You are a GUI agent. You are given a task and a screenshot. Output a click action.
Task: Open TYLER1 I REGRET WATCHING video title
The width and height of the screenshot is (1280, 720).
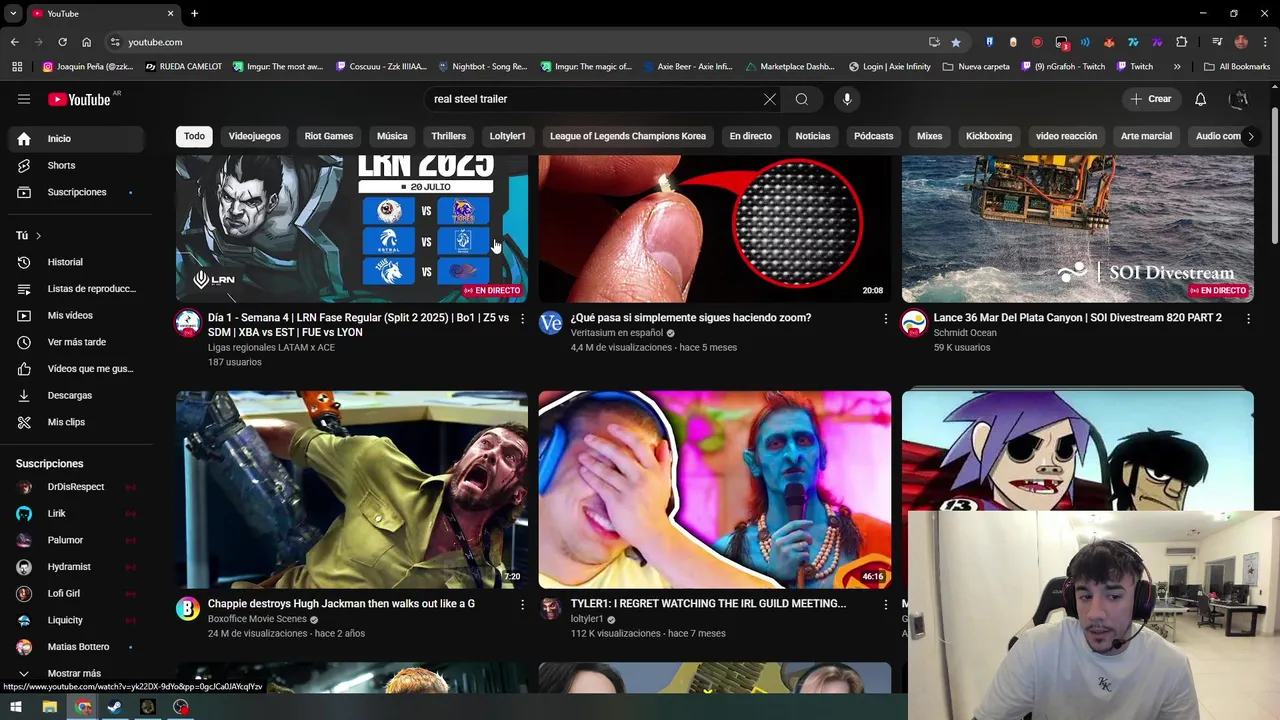pyautogui.click(x=708, y=604)
